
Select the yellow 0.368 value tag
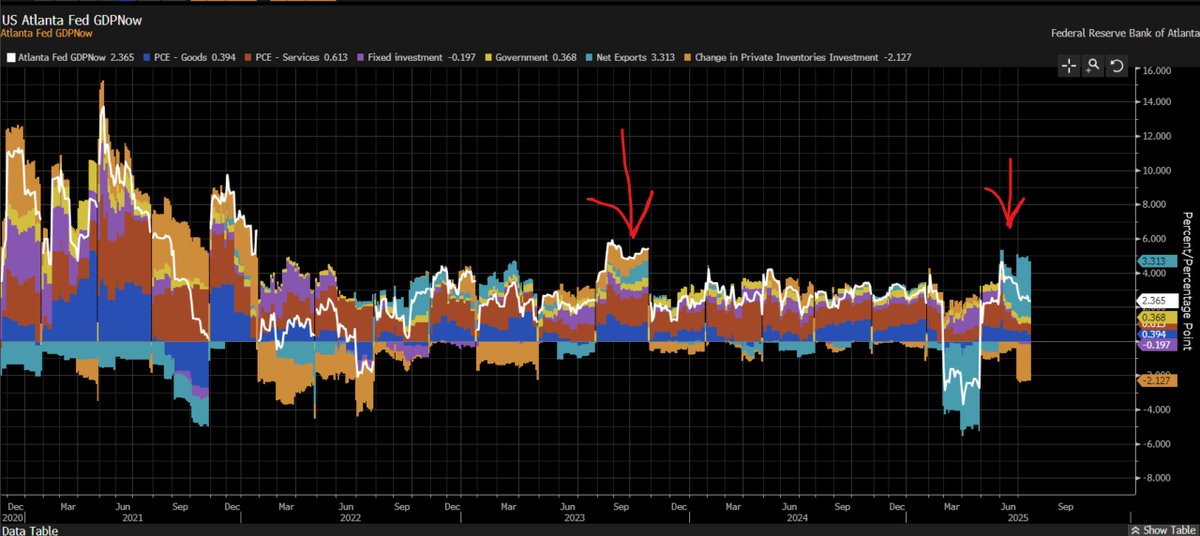click(x=1155, y=317)
